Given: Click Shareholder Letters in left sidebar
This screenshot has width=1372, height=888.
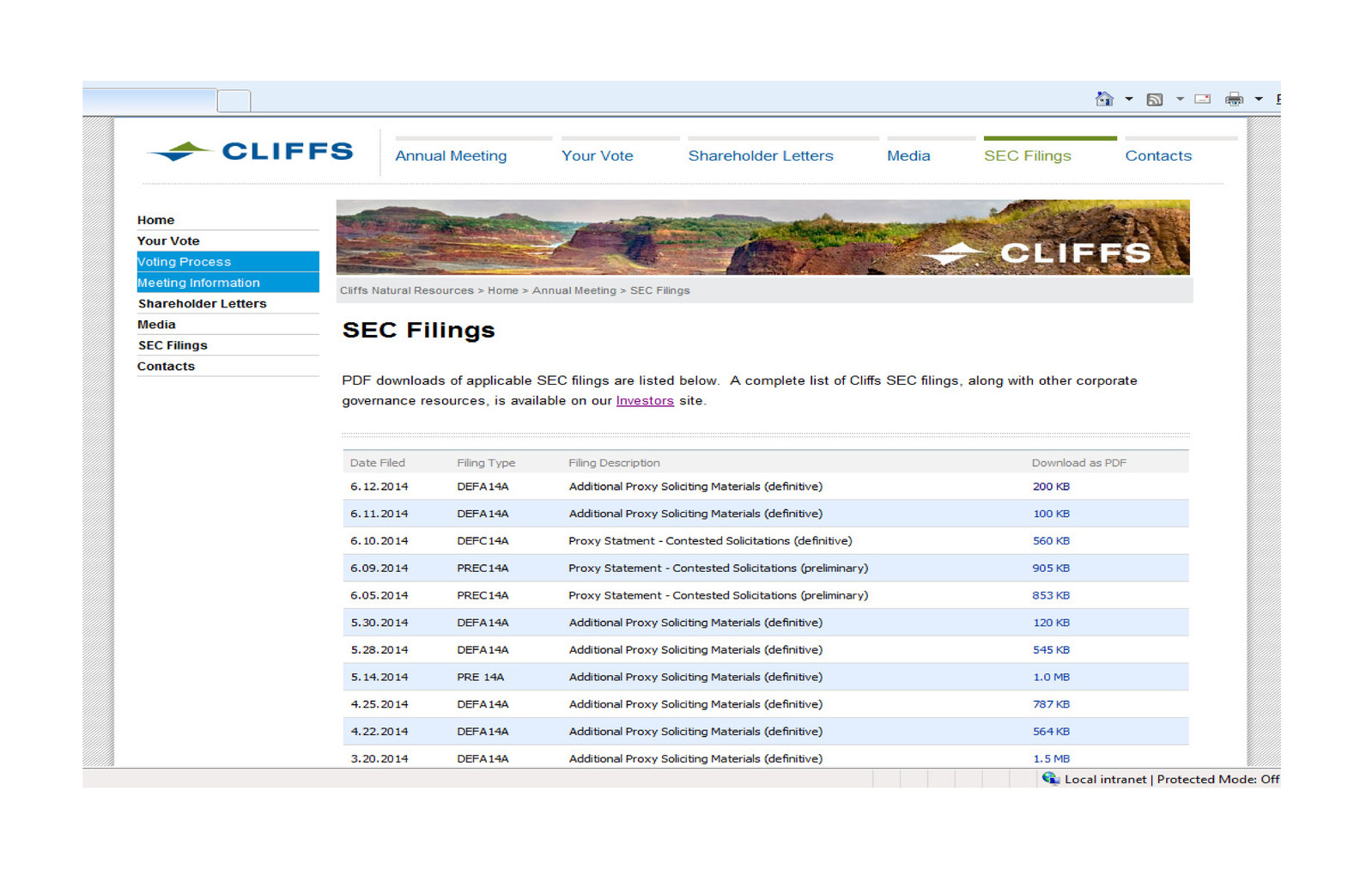Looking at the screenshot, I should (203, 303).
